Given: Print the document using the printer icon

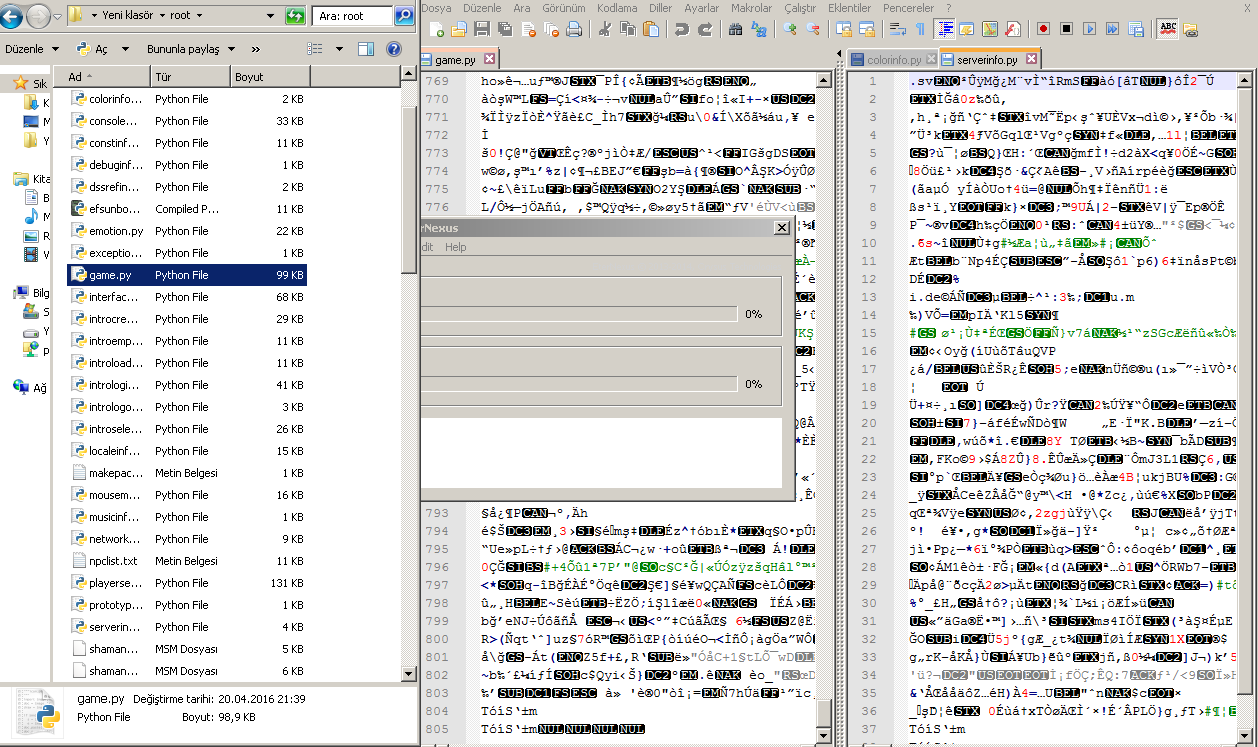Looking at the screenshot, I should click(574, 30).
